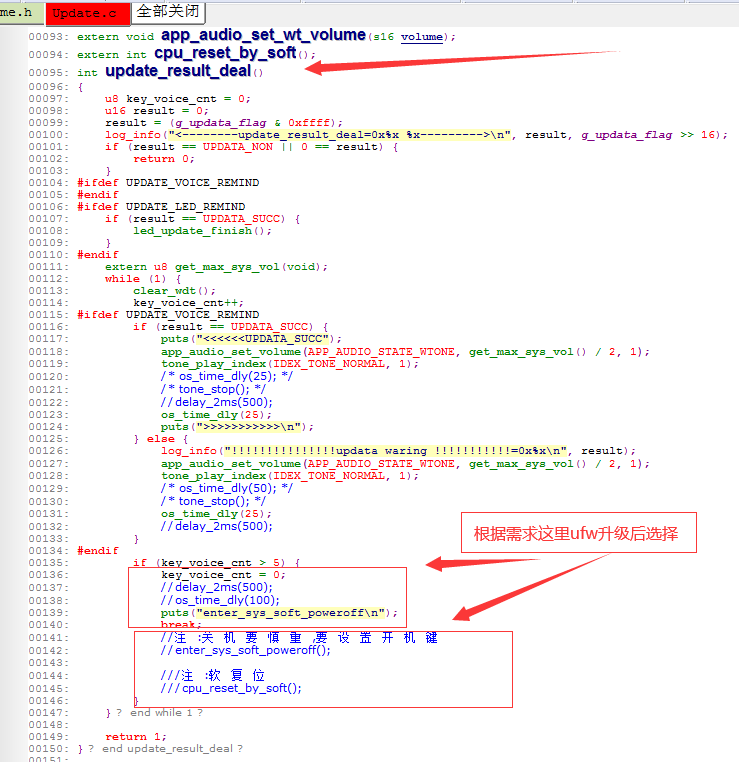Click 'key_voice_cnt++;' statement
Viewport: 739px width, 762px height.
pyautogui.click(x=189, y=303)
